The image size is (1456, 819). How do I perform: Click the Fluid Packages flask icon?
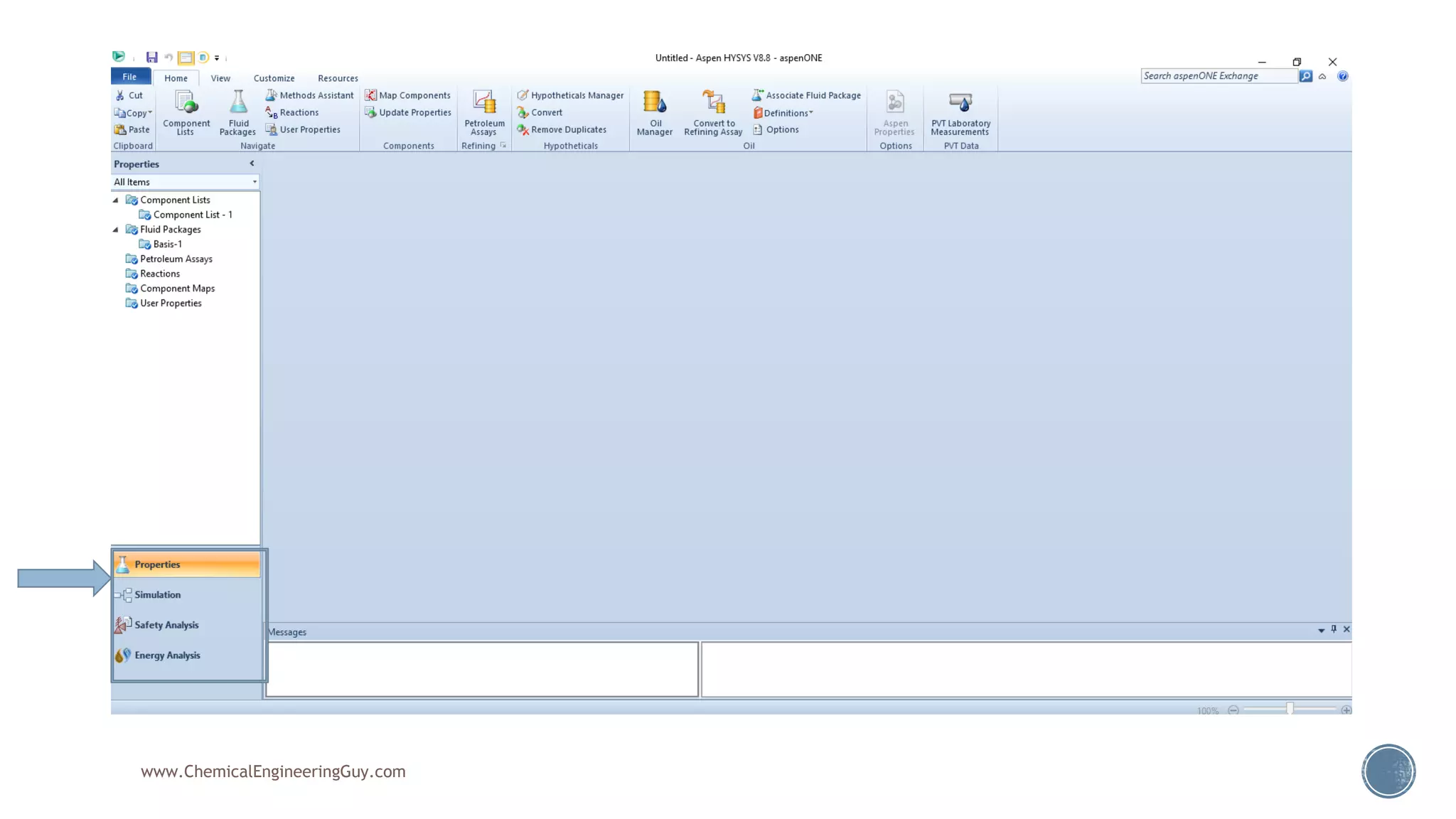238,103
